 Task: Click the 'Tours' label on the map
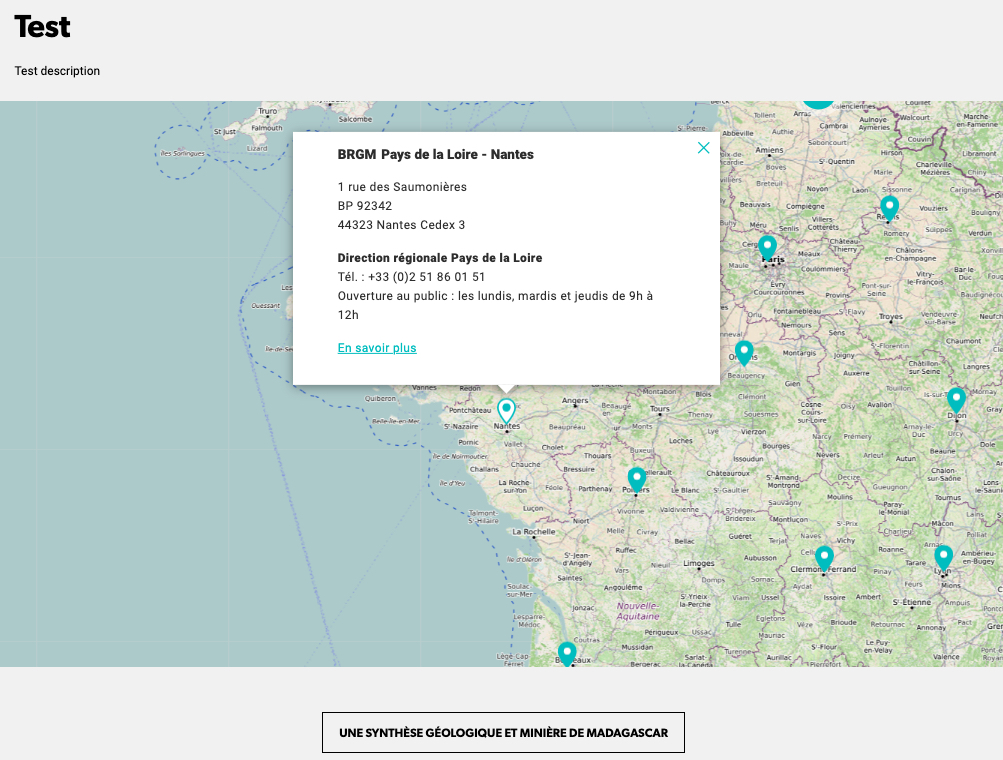point(659,408)
